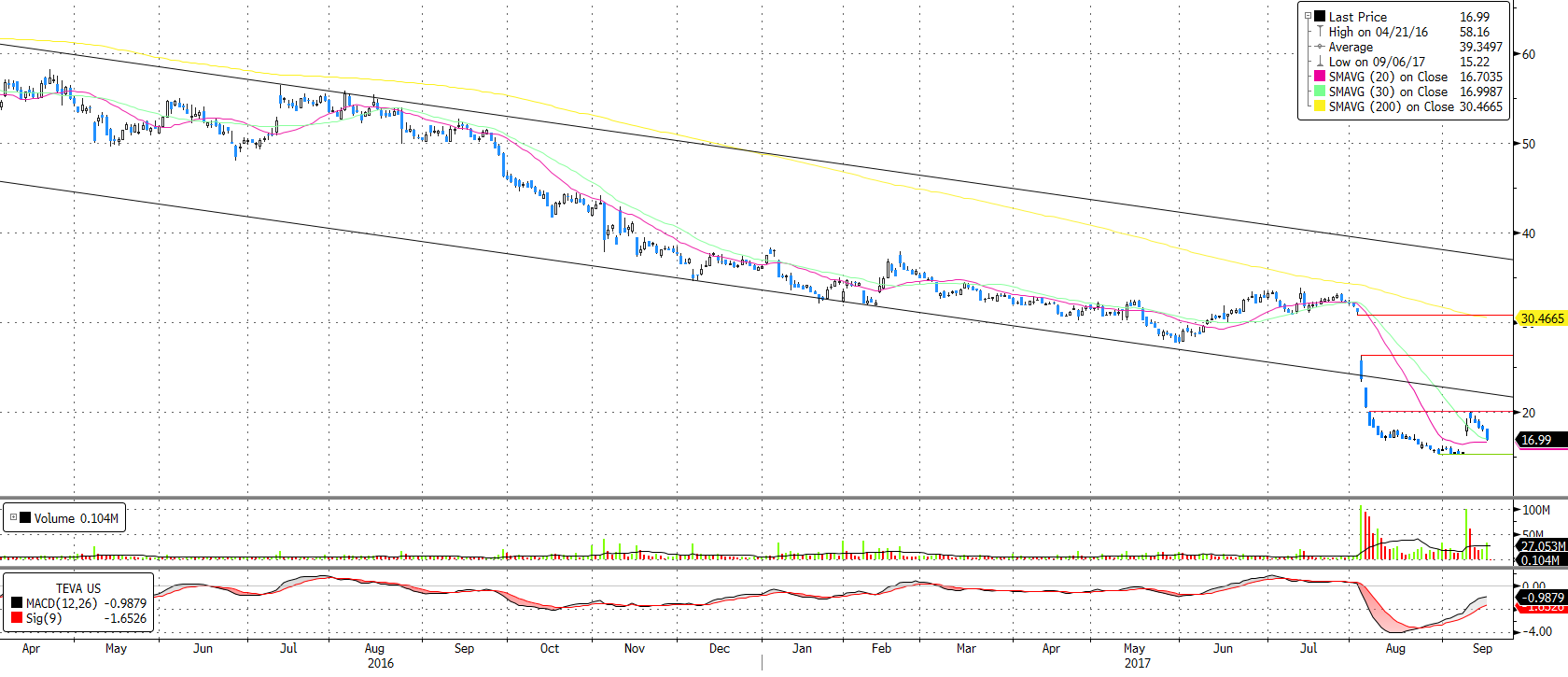The width and height of the screenshot is (1568, 677).
Task: Click the Average marker icon in legend
Action: 1320,47
